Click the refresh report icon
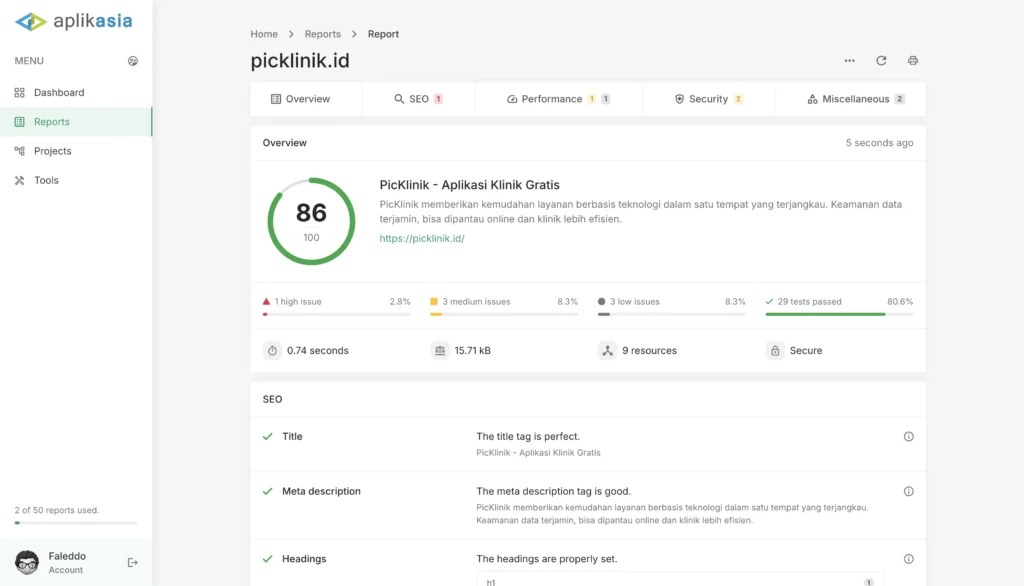This screenshot has height=586, width=1024. click(x=881, y=61)
